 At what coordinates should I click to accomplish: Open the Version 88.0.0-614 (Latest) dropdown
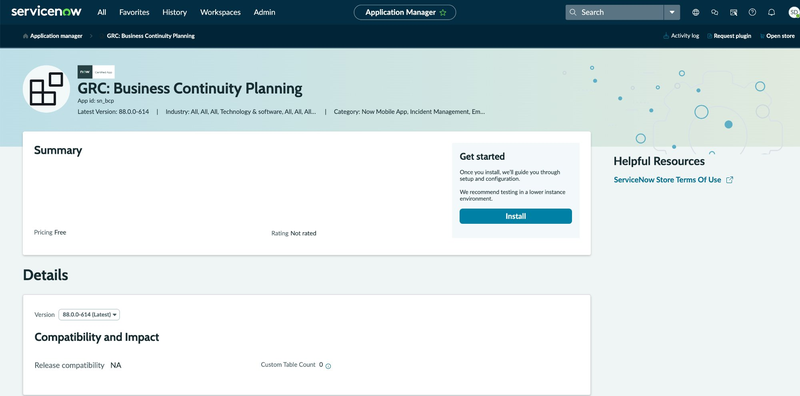coord(89,315)
